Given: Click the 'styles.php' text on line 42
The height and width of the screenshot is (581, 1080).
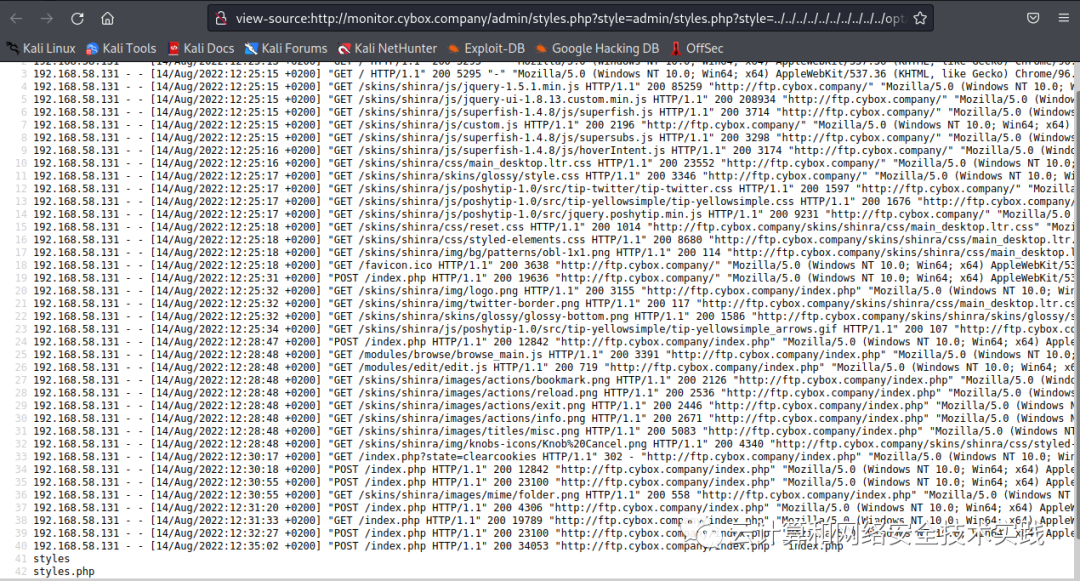Looking at the screenshot, I should click(x=64, y=571).
